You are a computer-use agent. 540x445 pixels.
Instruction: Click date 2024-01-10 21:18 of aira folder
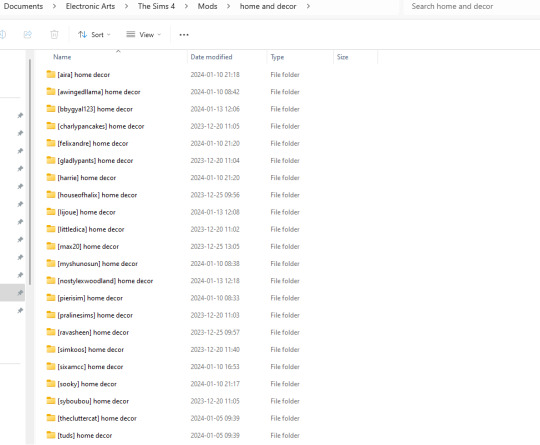click(215, 75)
